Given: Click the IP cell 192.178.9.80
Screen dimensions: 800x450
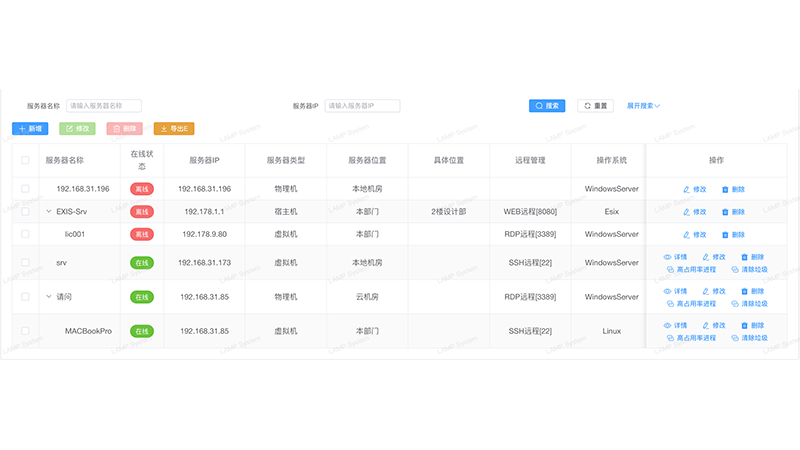Looking at the screenshot, I should pyautogui.click(x=205, y=234).
